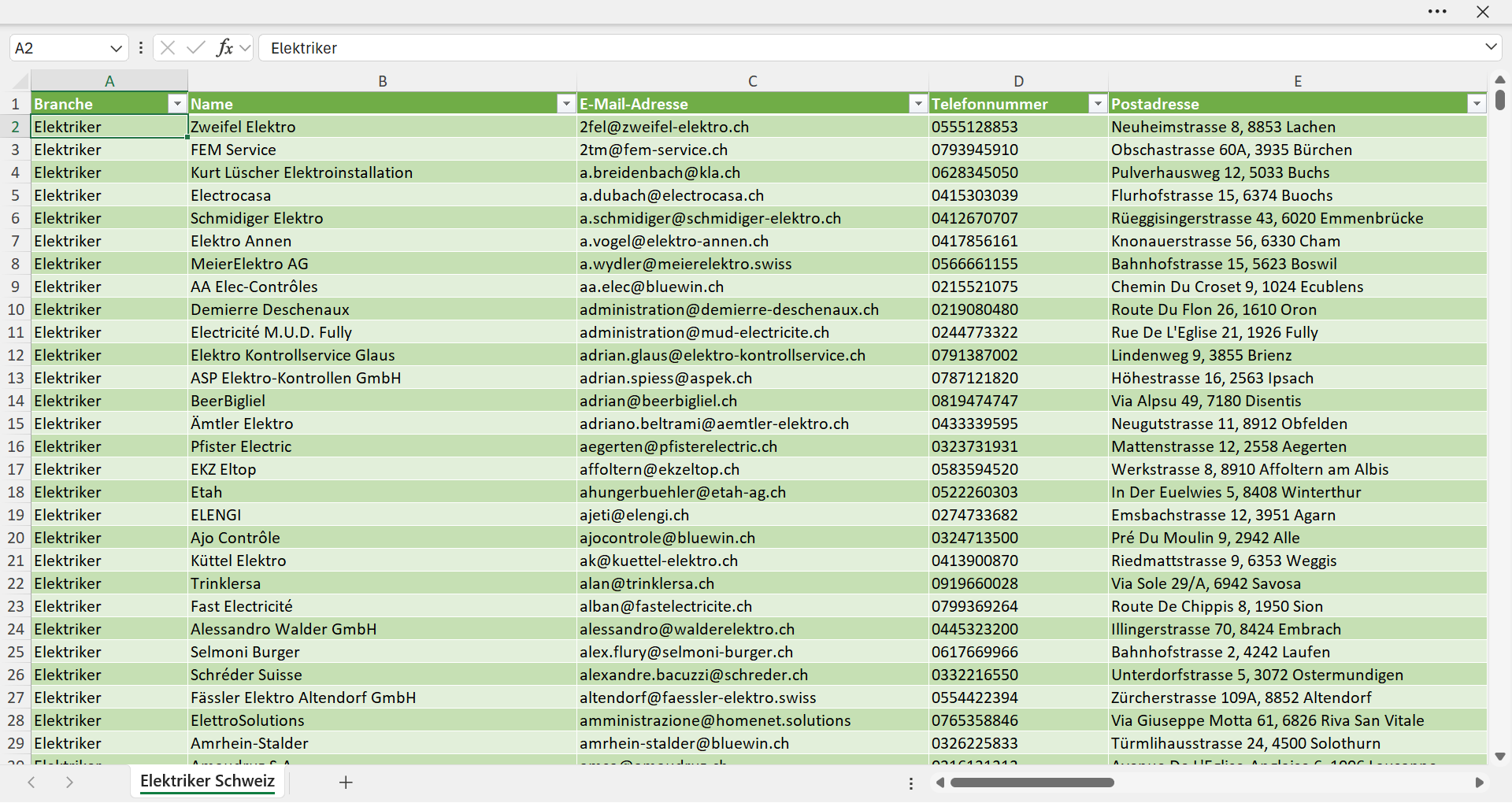Click the sheet tab bar options dots
Viewport: 1512px width, 803px height.
point(911,783)
